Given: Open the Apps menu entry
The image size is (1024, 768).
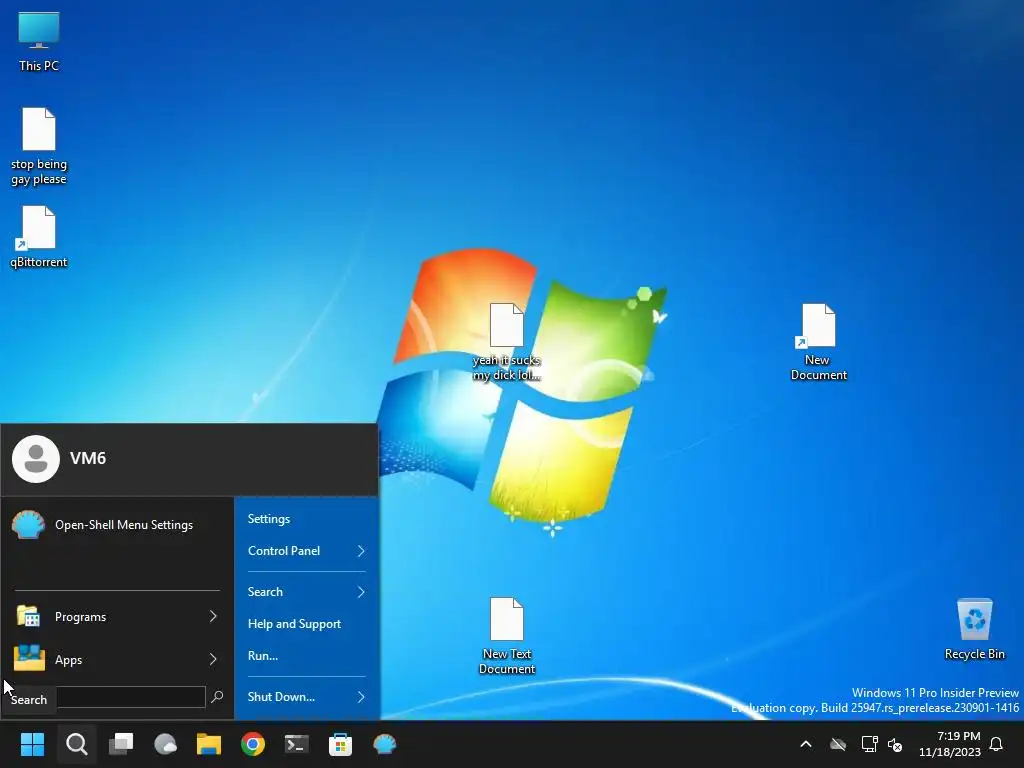Looking at the screenshot, I should point(117,660).
